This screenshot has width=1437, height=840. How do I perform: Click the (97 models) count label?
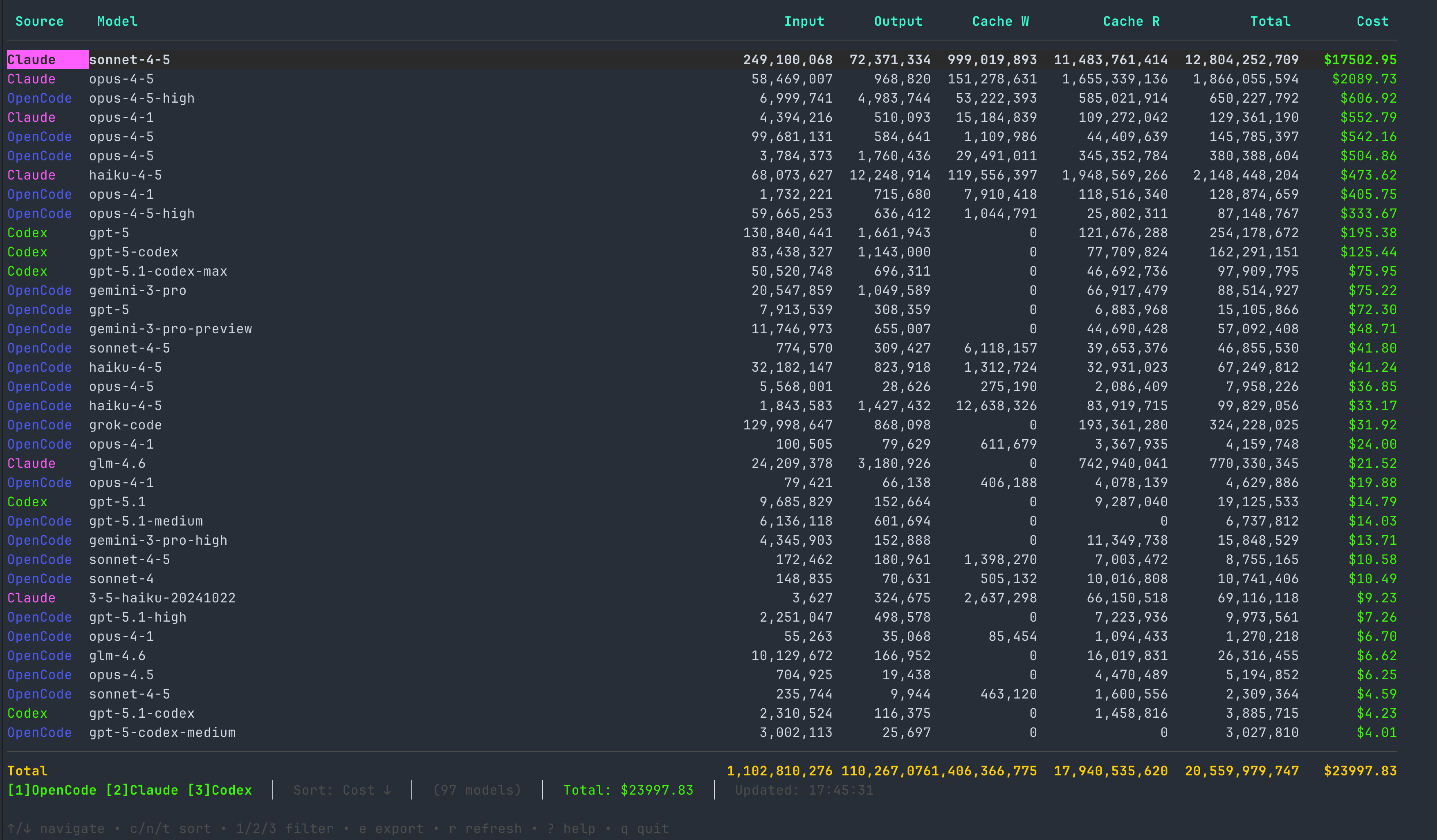tap(477, 791)
